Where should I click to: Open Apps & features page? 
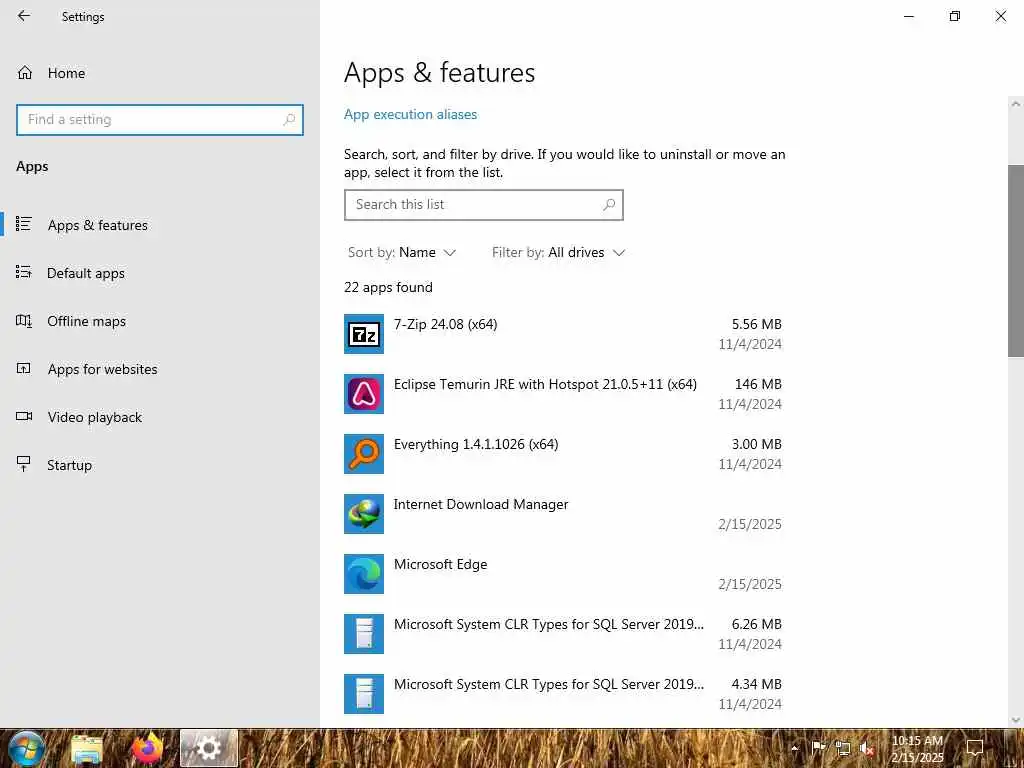(97, 225)
